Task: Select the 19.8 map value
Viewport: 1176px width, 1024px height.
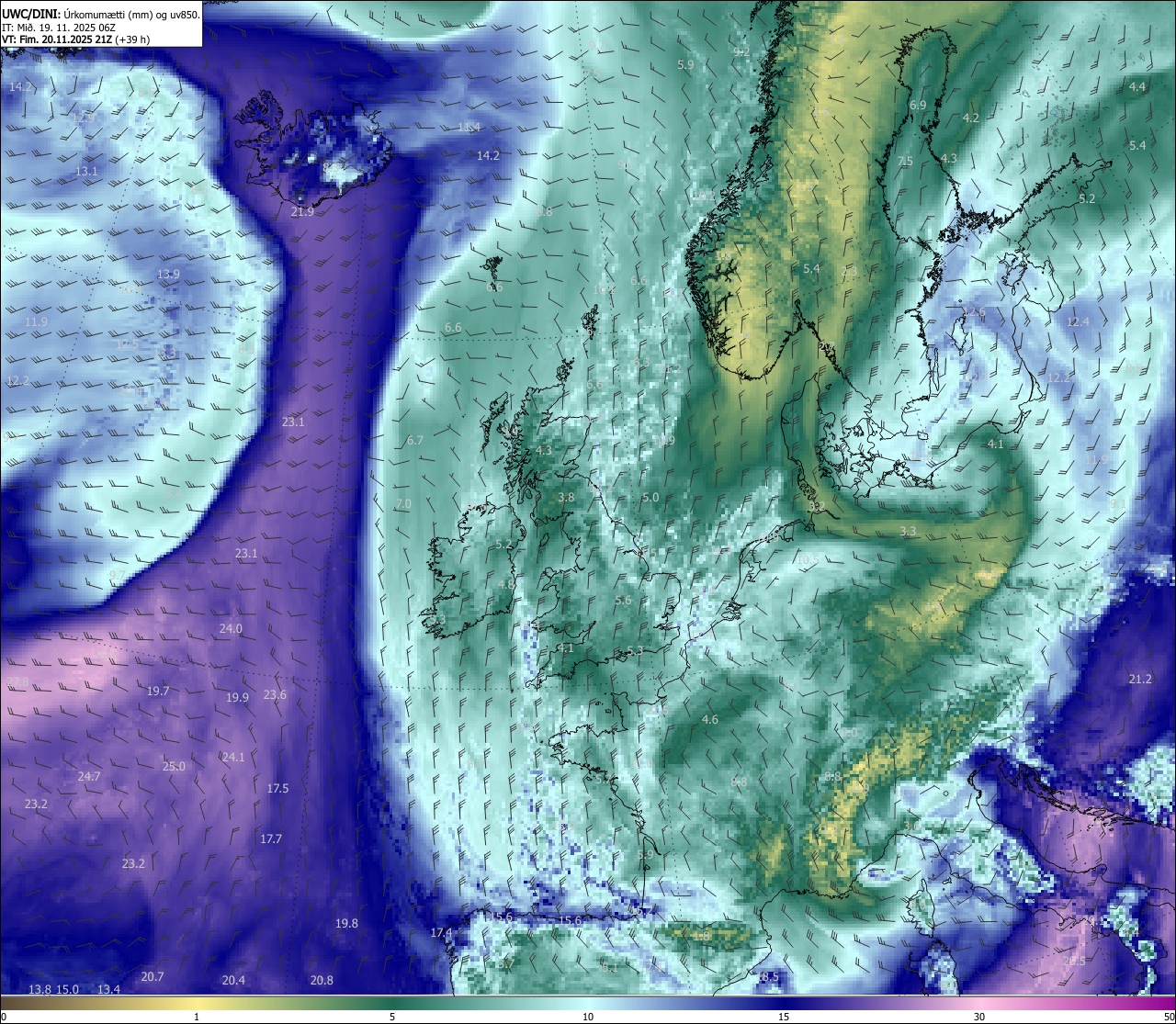Action: (x=346, y=923)
